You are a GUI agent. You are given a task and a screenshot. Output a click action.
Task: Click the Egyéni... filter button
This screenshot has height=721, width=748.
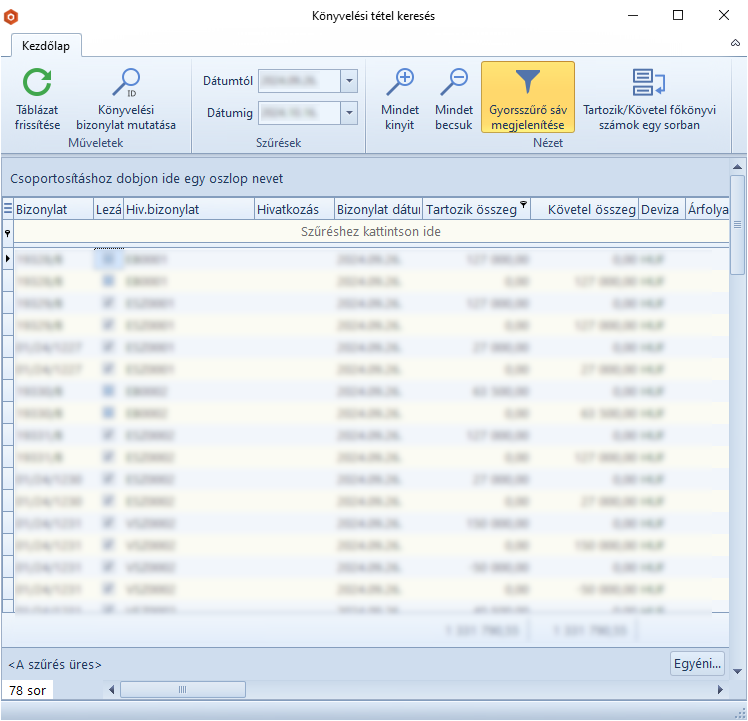[x=696, y=663]
